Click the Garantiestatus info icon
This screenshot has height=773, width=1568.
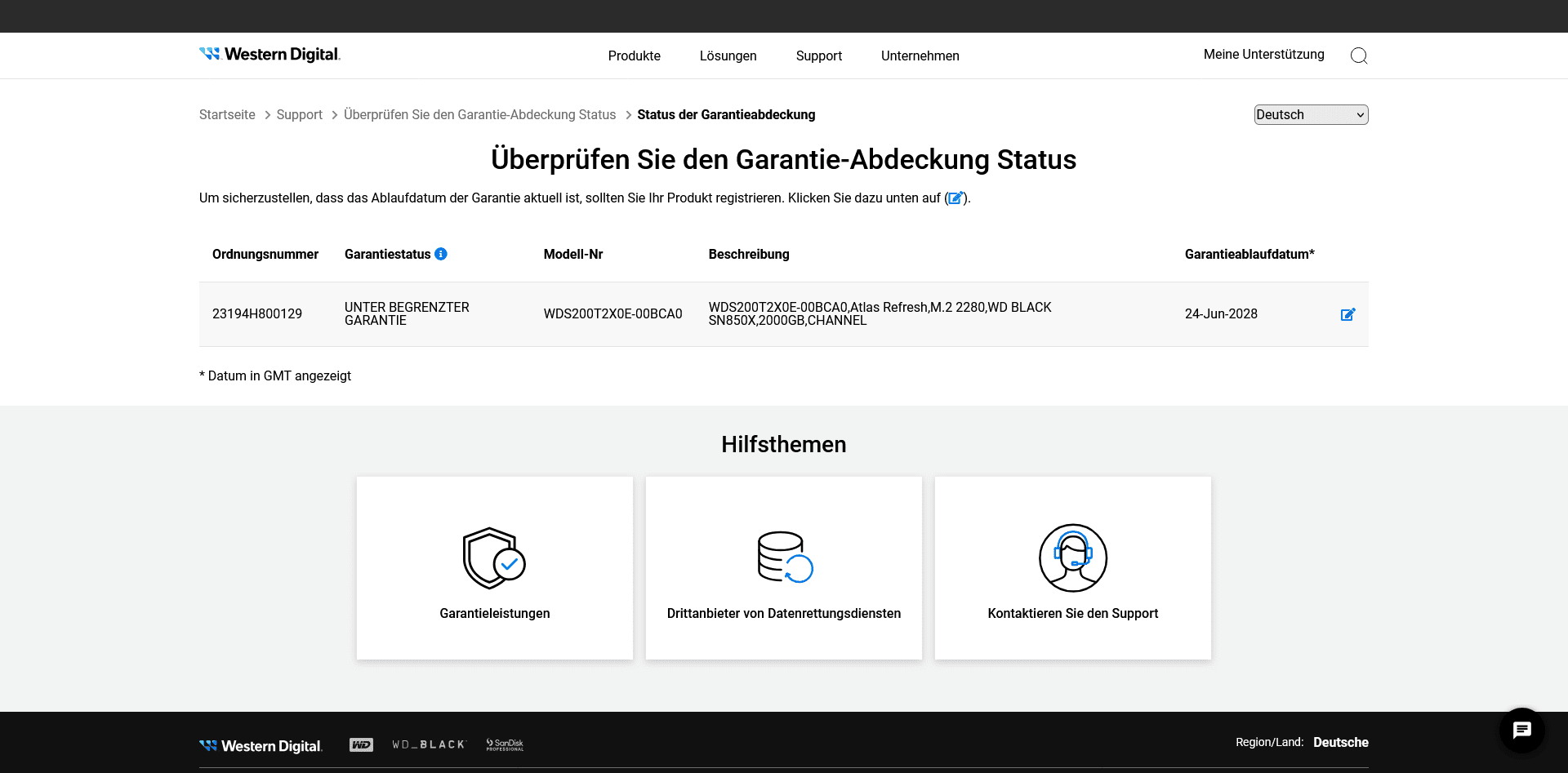point(441,254)
